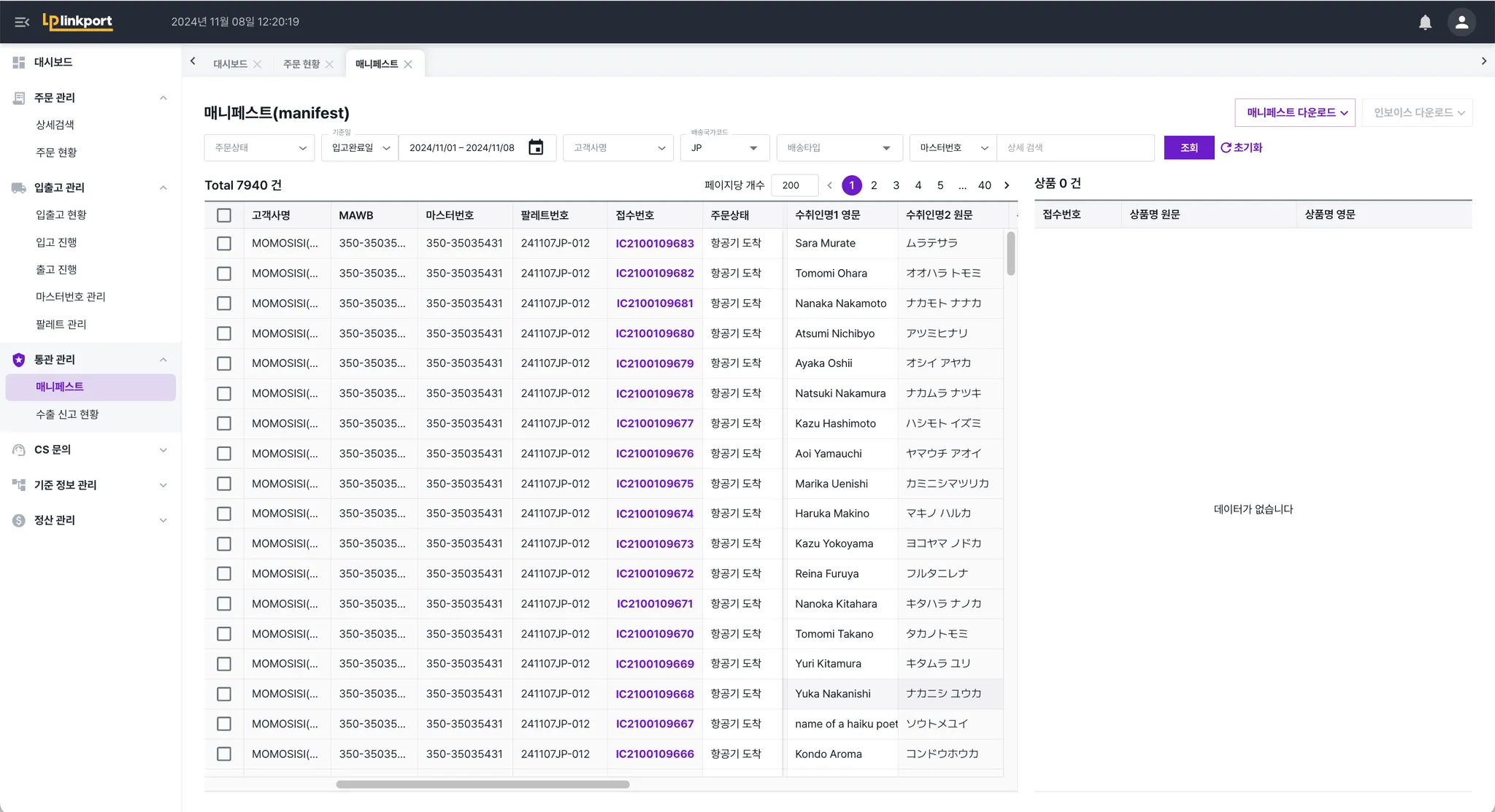This screenshot has height=812, width=1495.
Task: Check the row for IC2100109675
Action: pyautogui.click(x=224, y=484)
